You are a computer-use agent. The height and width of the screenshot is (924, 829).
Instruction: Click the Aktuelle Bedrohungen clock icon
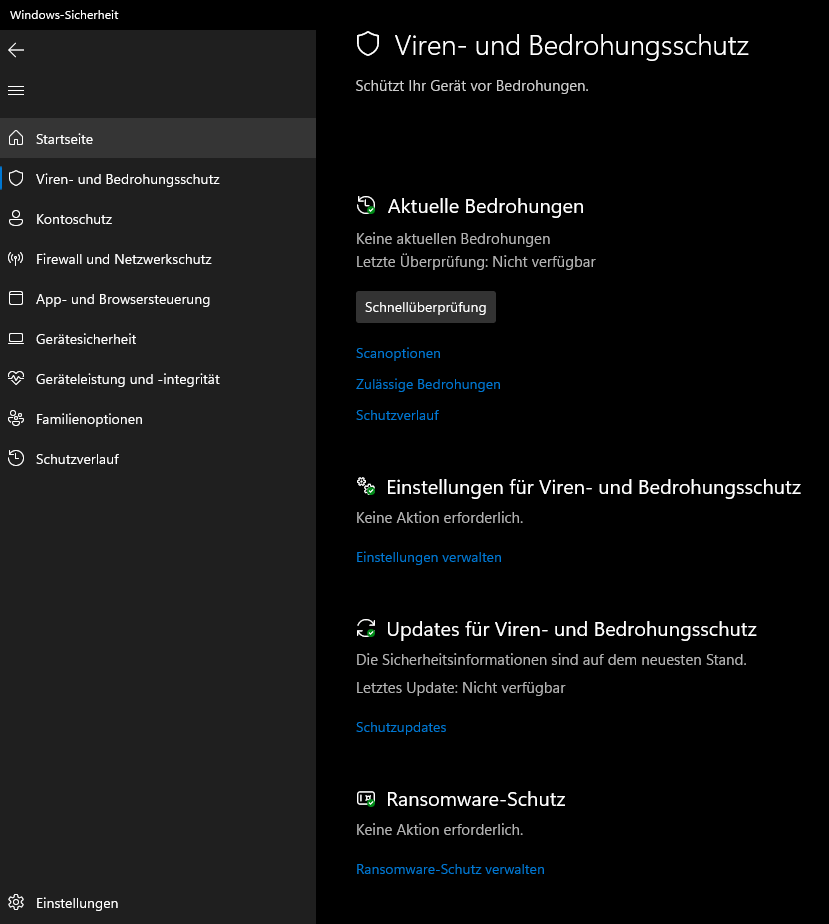click(366, 206)
